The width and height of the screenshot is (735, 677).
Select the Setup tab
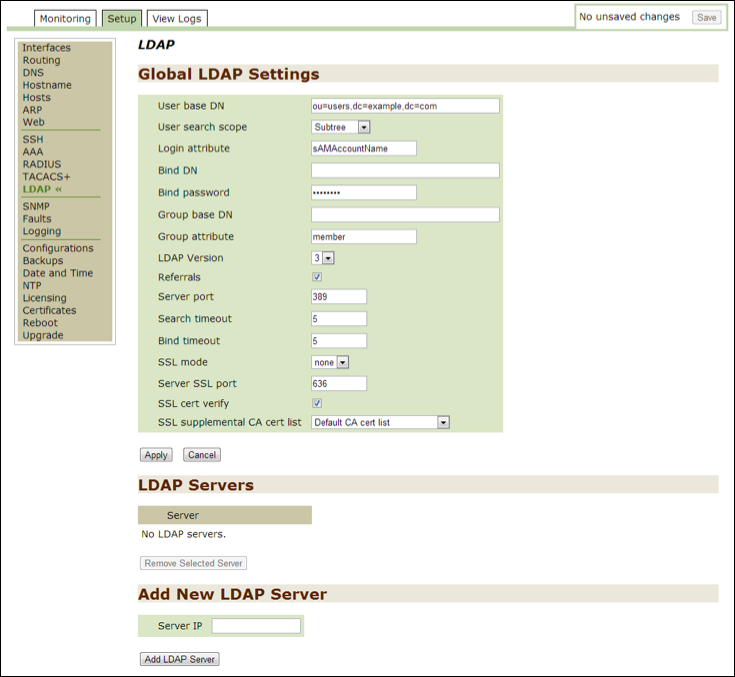[x=121, y=19]
